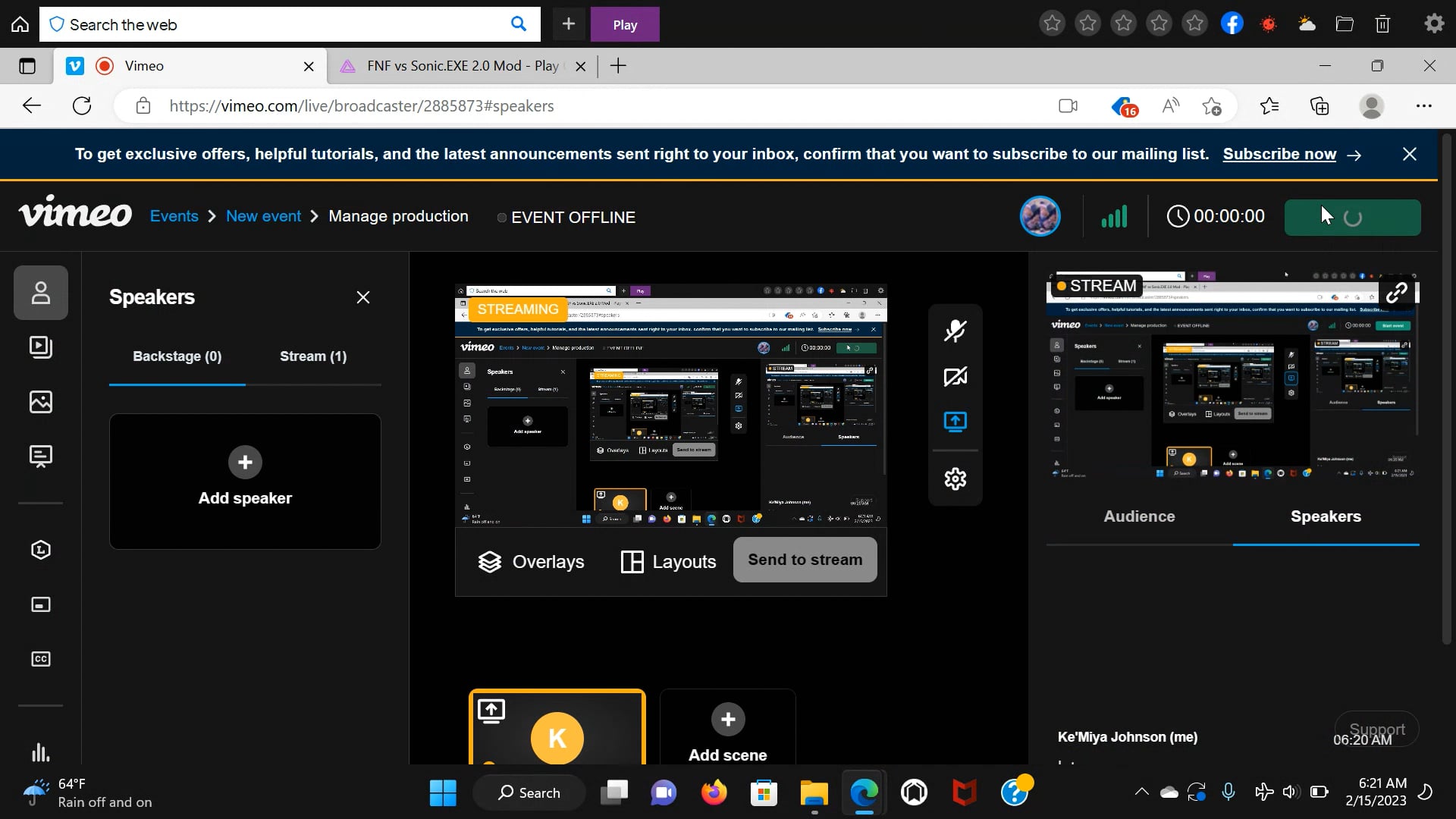Check the connection signal strength icon
Screen dimensions: 1456x819
[1114, 216]
